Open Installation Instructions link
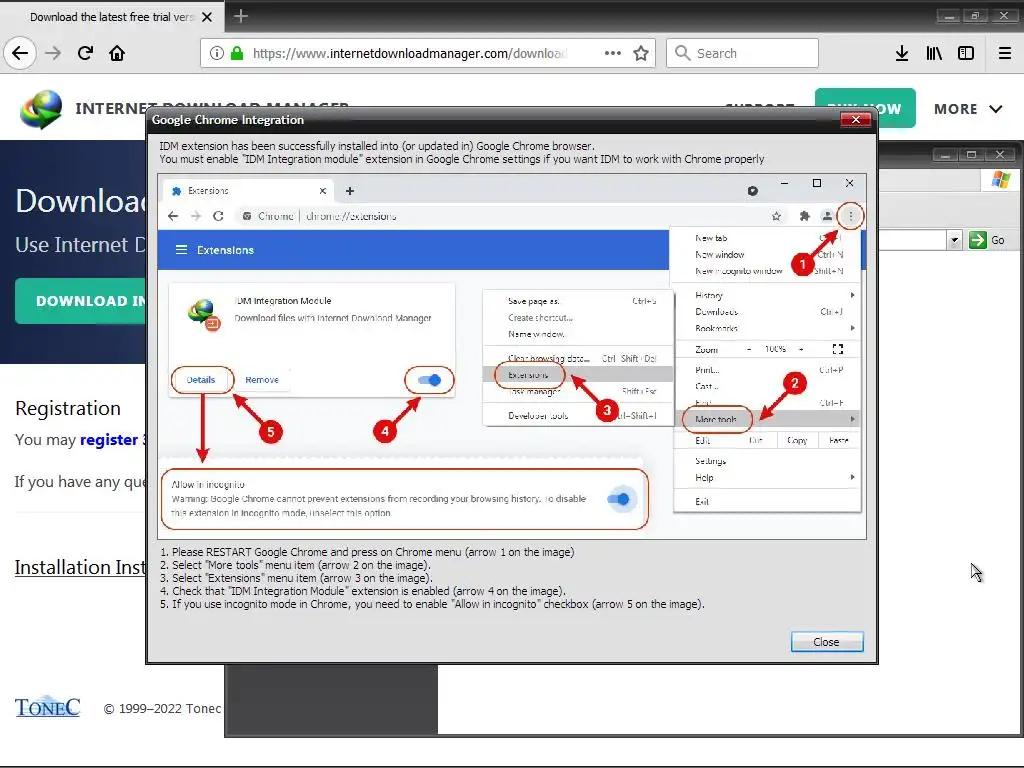The width and height of the screenshot is (1024, 768). [80, 567]
